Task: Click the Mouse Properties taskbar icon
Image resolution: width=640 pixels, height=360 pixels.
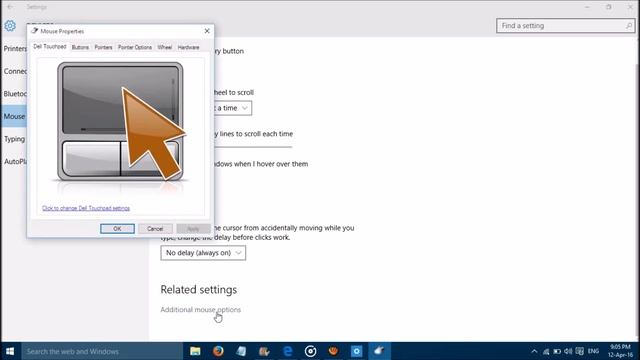Action: click(379, 351)
